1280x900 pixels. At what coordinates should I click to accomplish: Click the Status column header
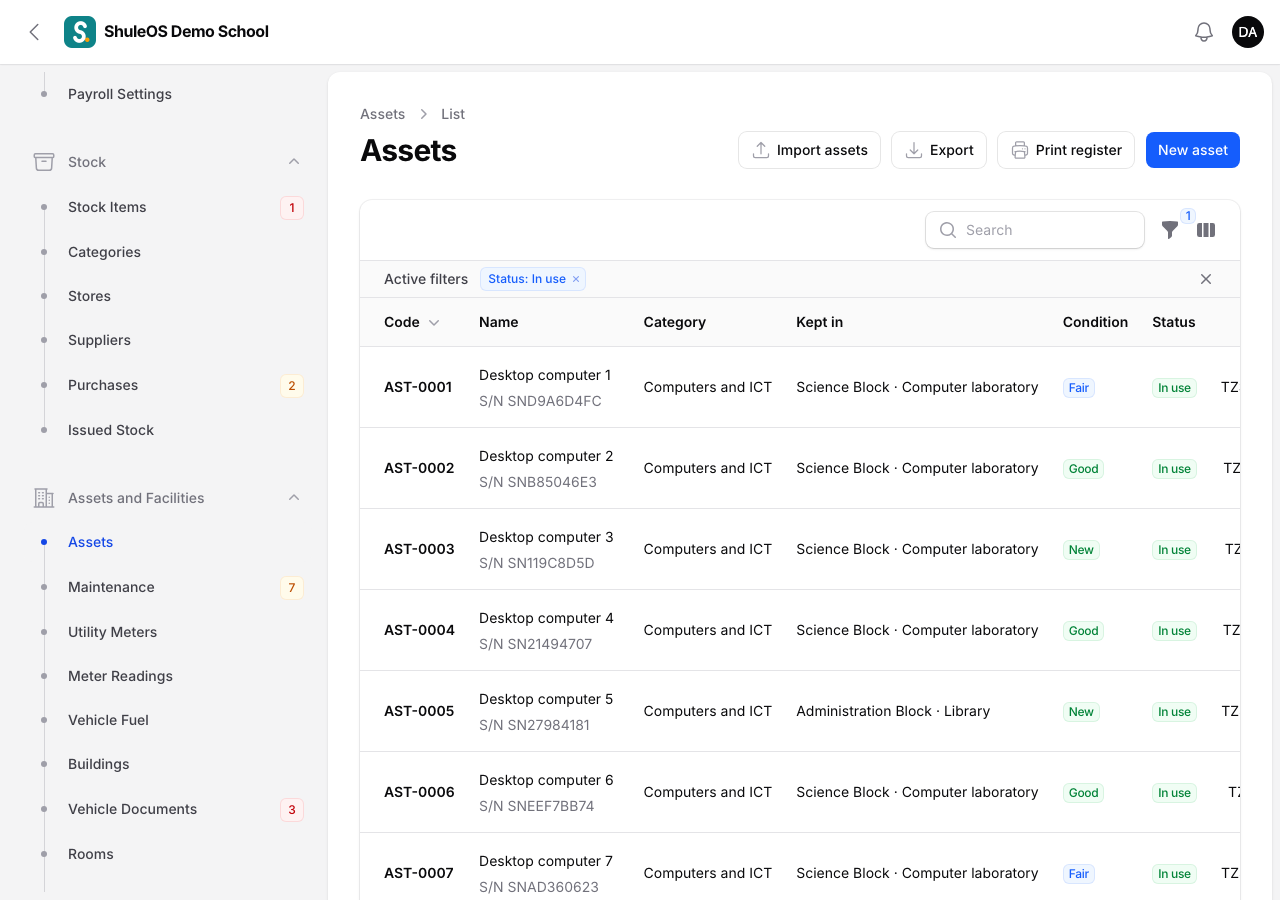tap(1173, 322)
